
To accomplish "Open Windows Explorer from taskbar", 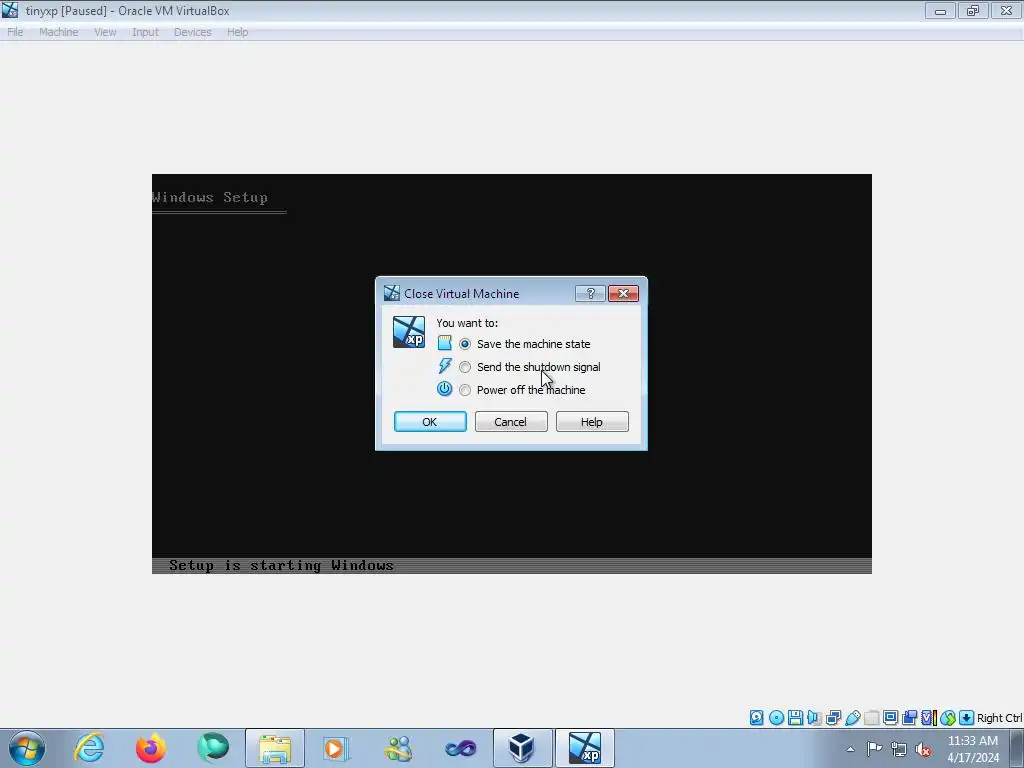I will click(275, 748).
